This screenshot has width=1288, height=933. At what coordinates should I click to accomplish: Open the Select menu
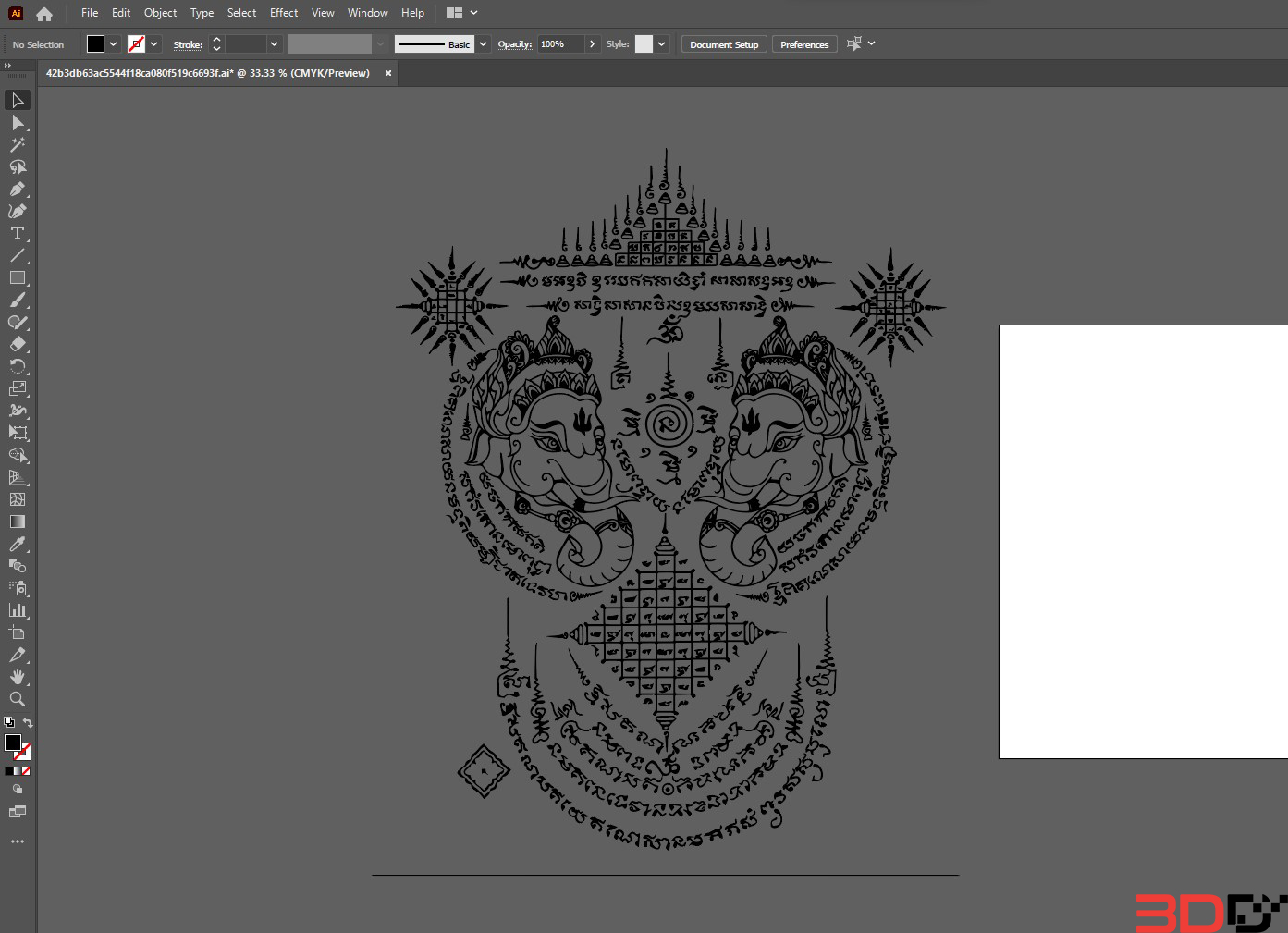[241, 13]
